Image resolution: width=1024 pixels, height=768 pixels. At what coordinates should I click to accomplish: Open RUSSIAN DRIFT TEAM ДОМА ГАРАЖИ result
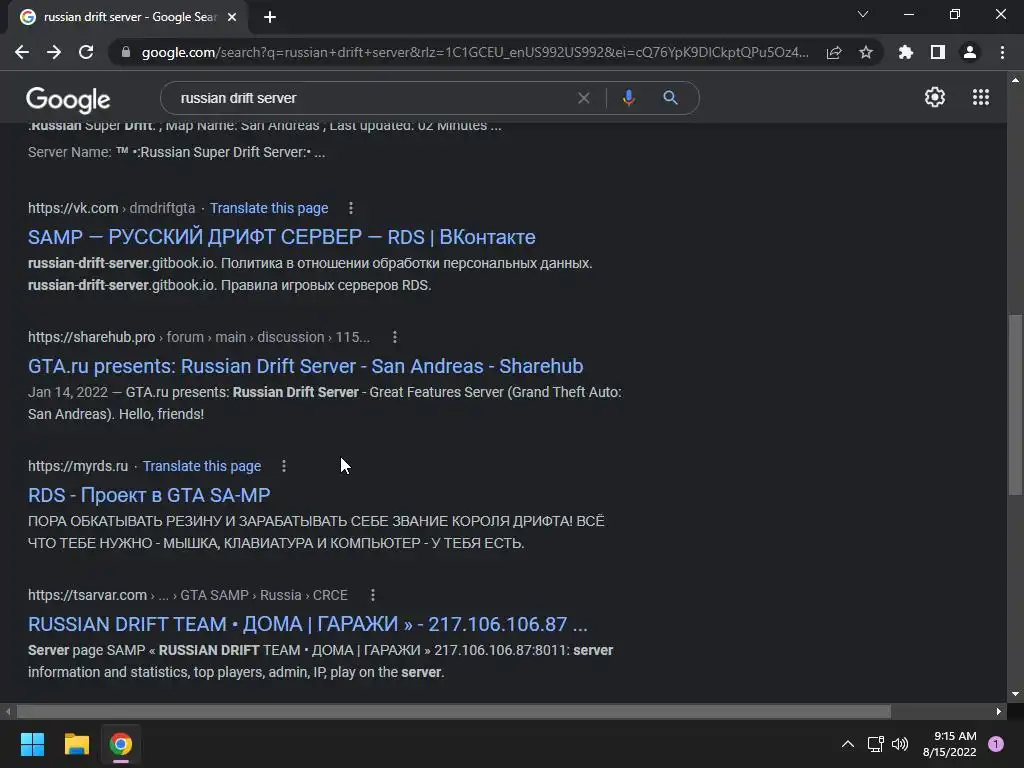pos(308,624)
